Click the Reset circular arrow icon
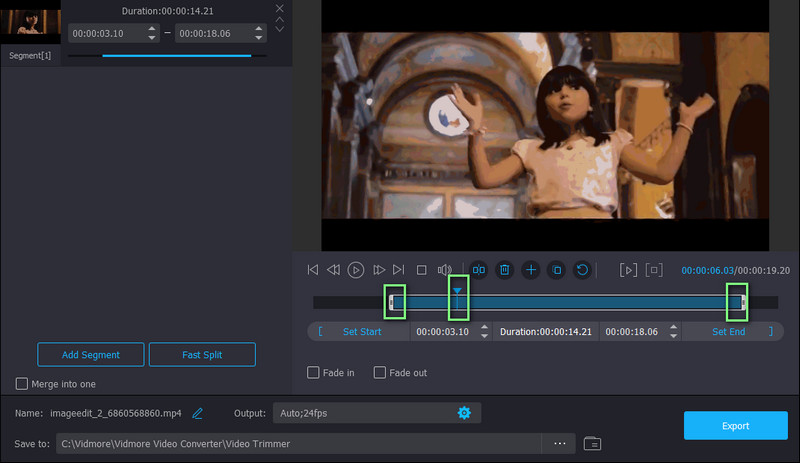The width and height of the screenshot is (800, 463). (x=582, y=270)
